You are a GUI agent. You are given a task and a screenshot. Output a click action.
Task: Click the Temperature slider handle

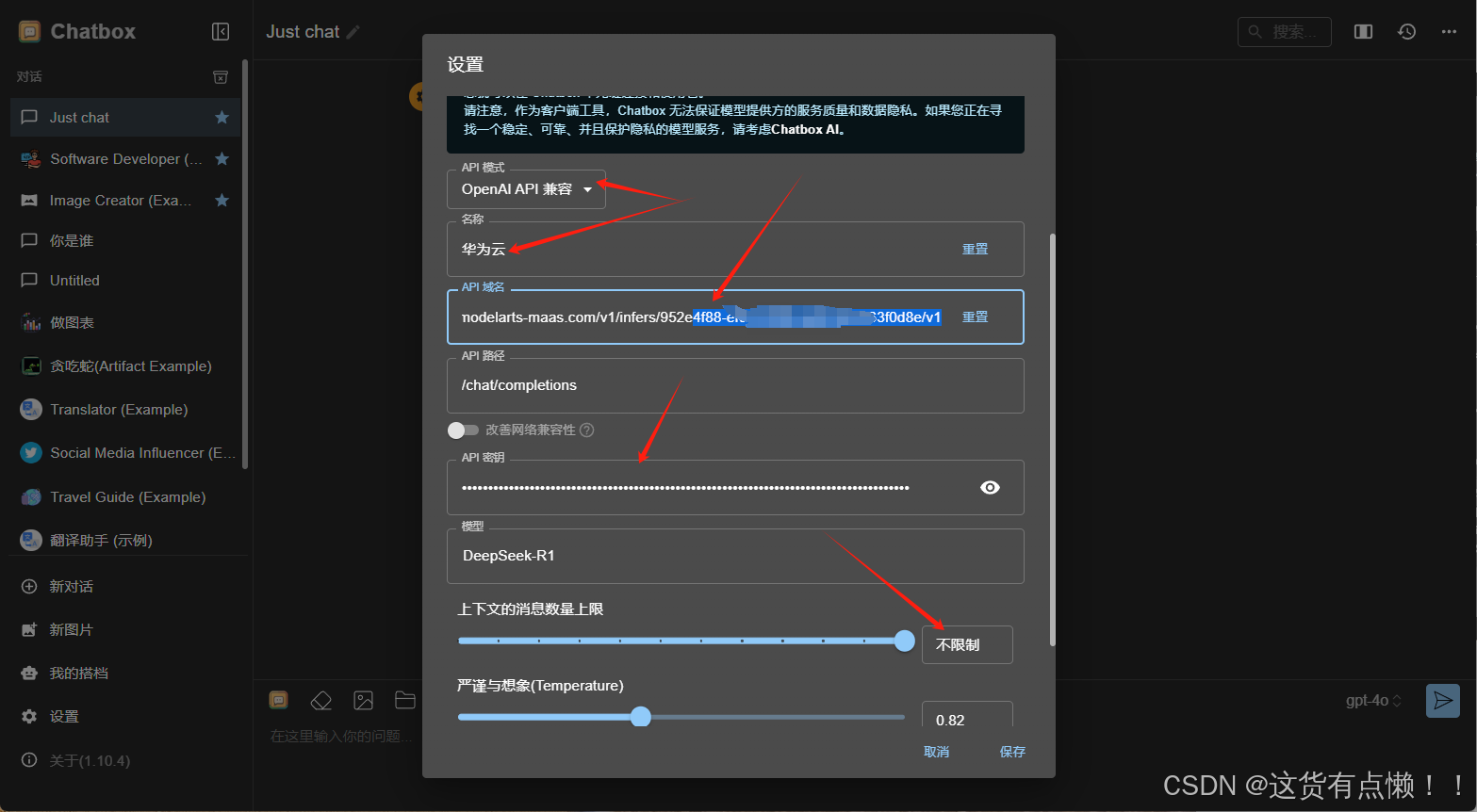[641, 717]
